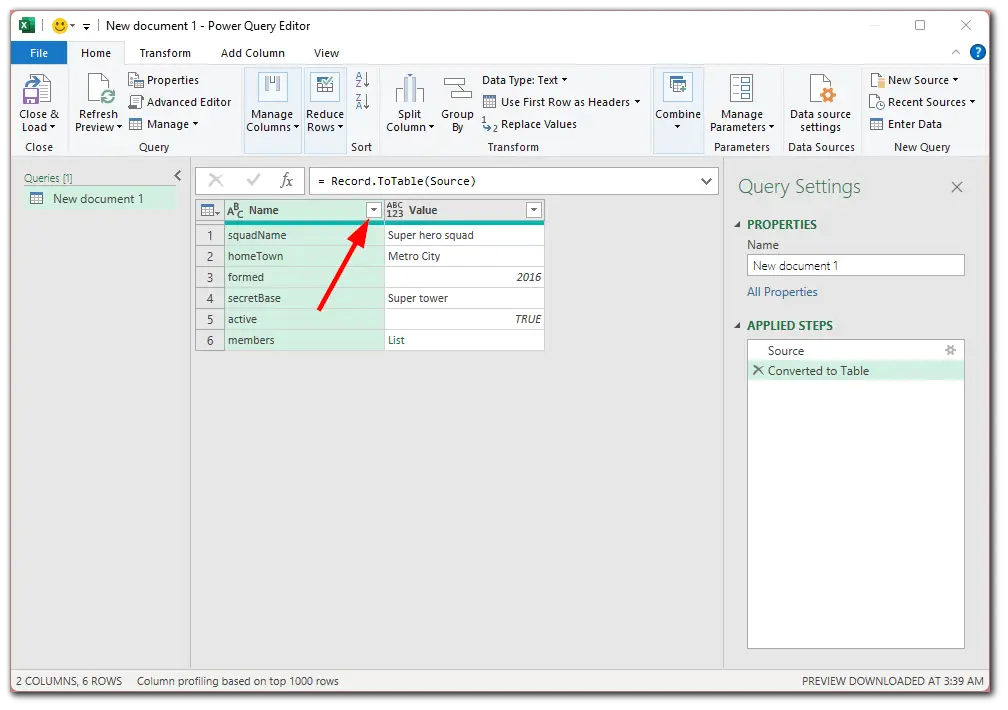
Task: Click the table options icon in grid corner
Action: pyautogui.click(x=210, y=210)
